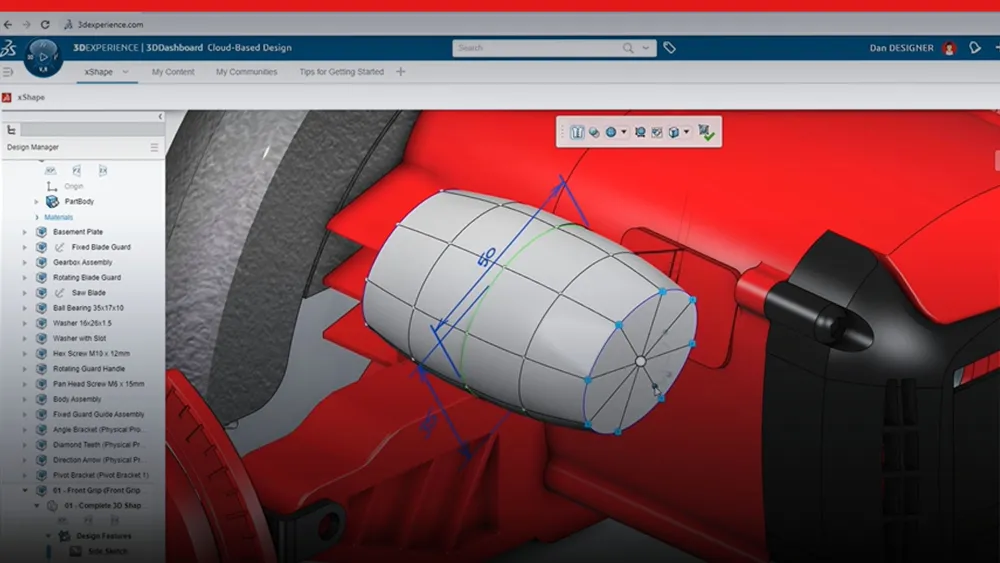Screen dimensions: 1000x563
Task: Click the xShape app icon in widget header
Action: click(6, 98)
